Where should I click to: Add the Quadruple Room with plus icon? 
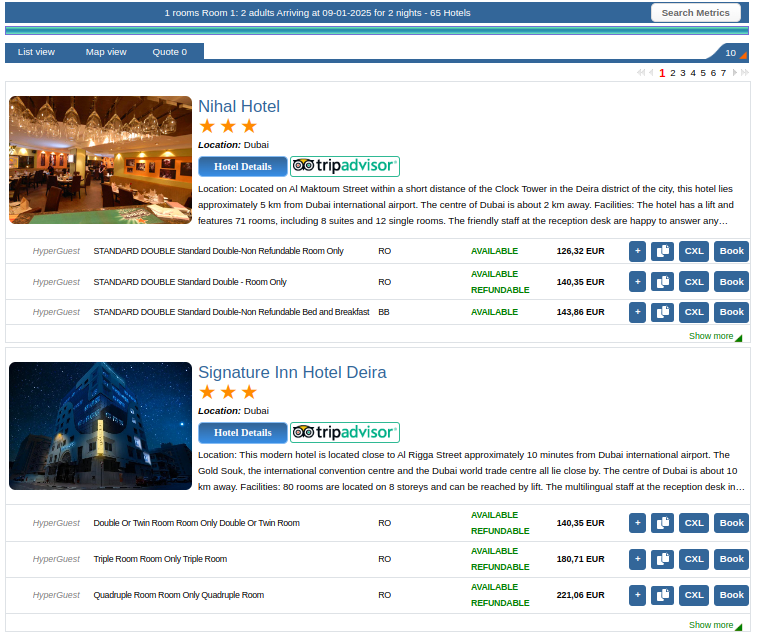[x=637, y=595]
